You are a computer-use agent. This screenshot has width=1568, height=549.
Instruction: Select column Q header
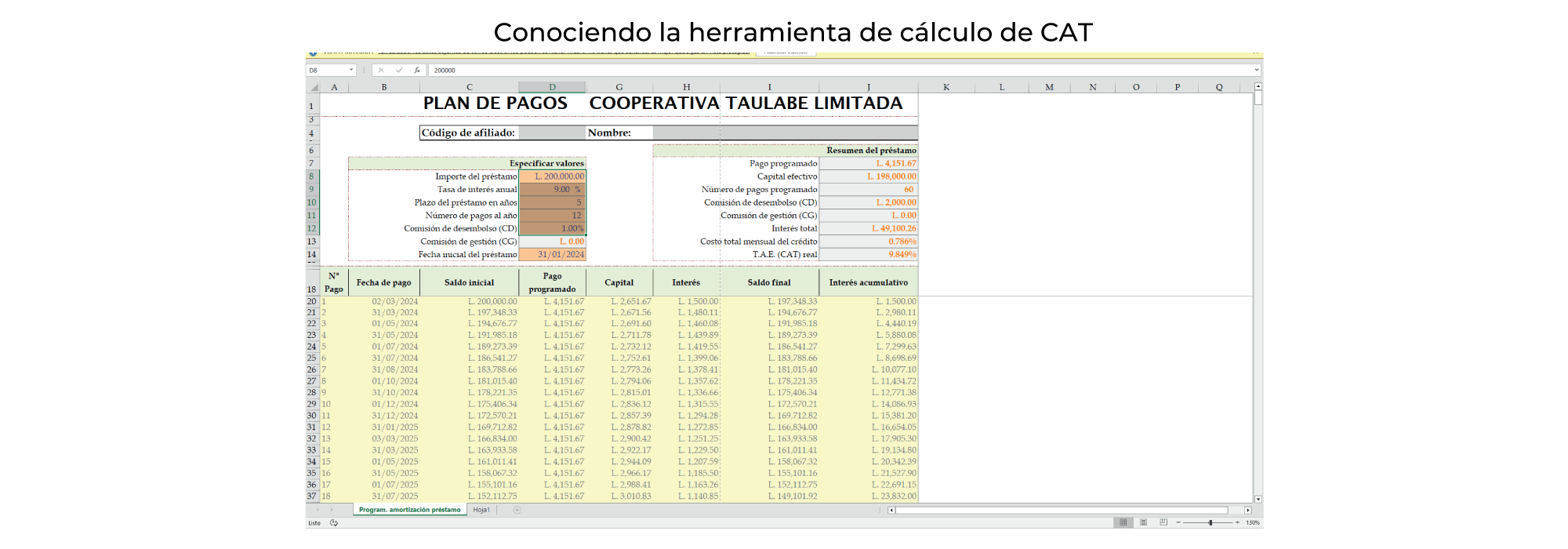tap(1219, 87)
